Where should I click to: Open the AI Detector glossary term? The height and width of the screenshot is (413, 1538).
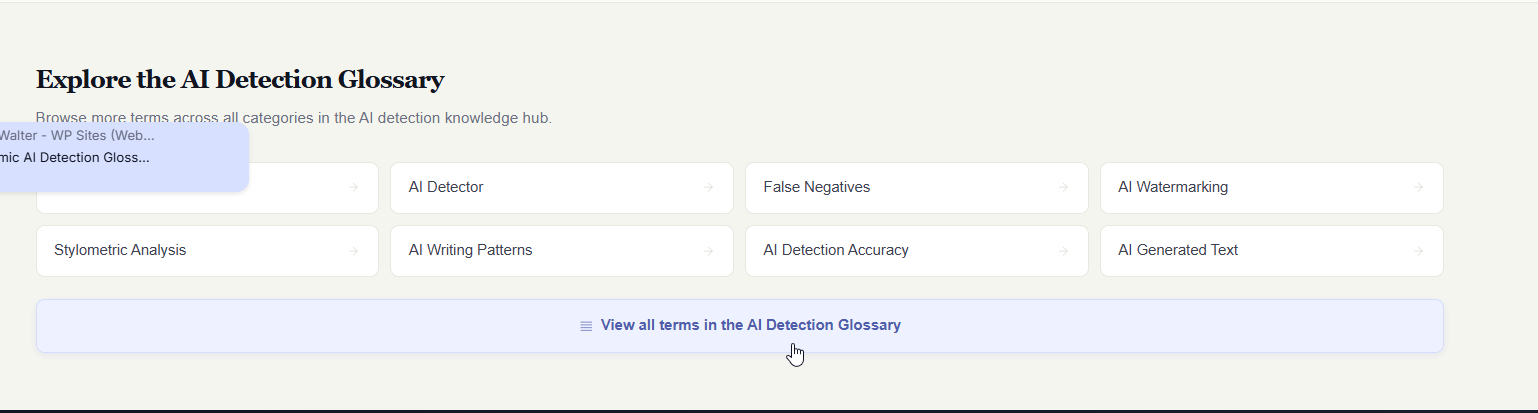pyautogui.click(x=446, y=187)
